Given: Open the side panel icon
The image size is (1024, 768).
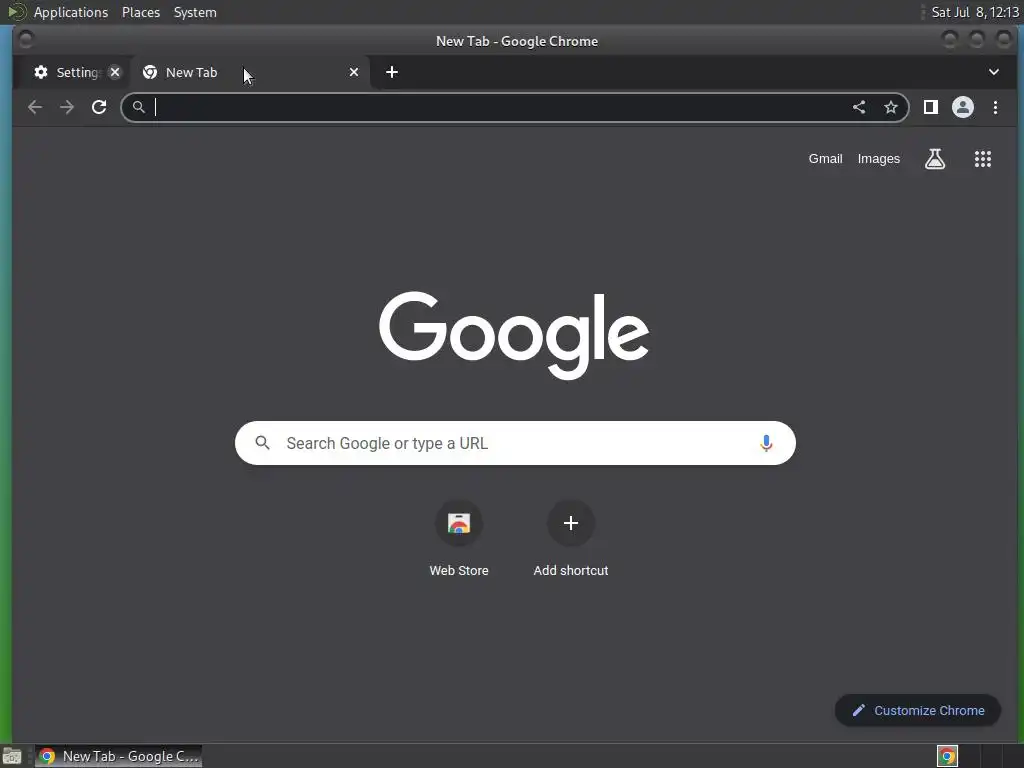Looking at the screenshot, I should [931, 107].
